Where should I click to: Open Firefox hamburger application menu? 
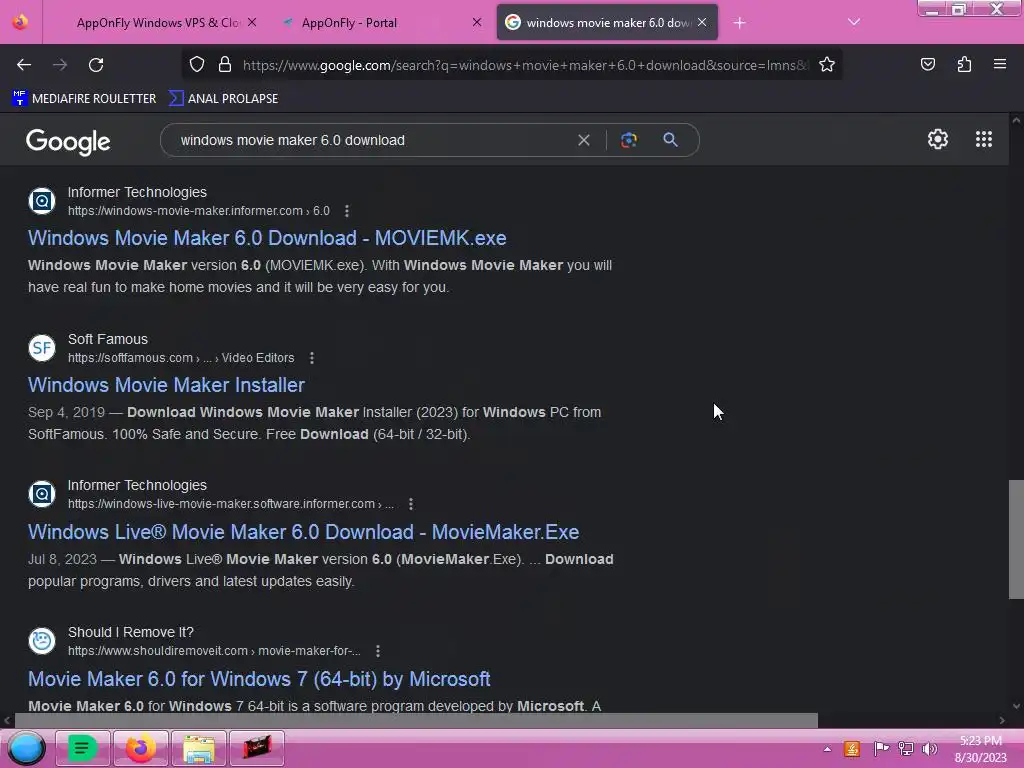[x=1000, y=64]
